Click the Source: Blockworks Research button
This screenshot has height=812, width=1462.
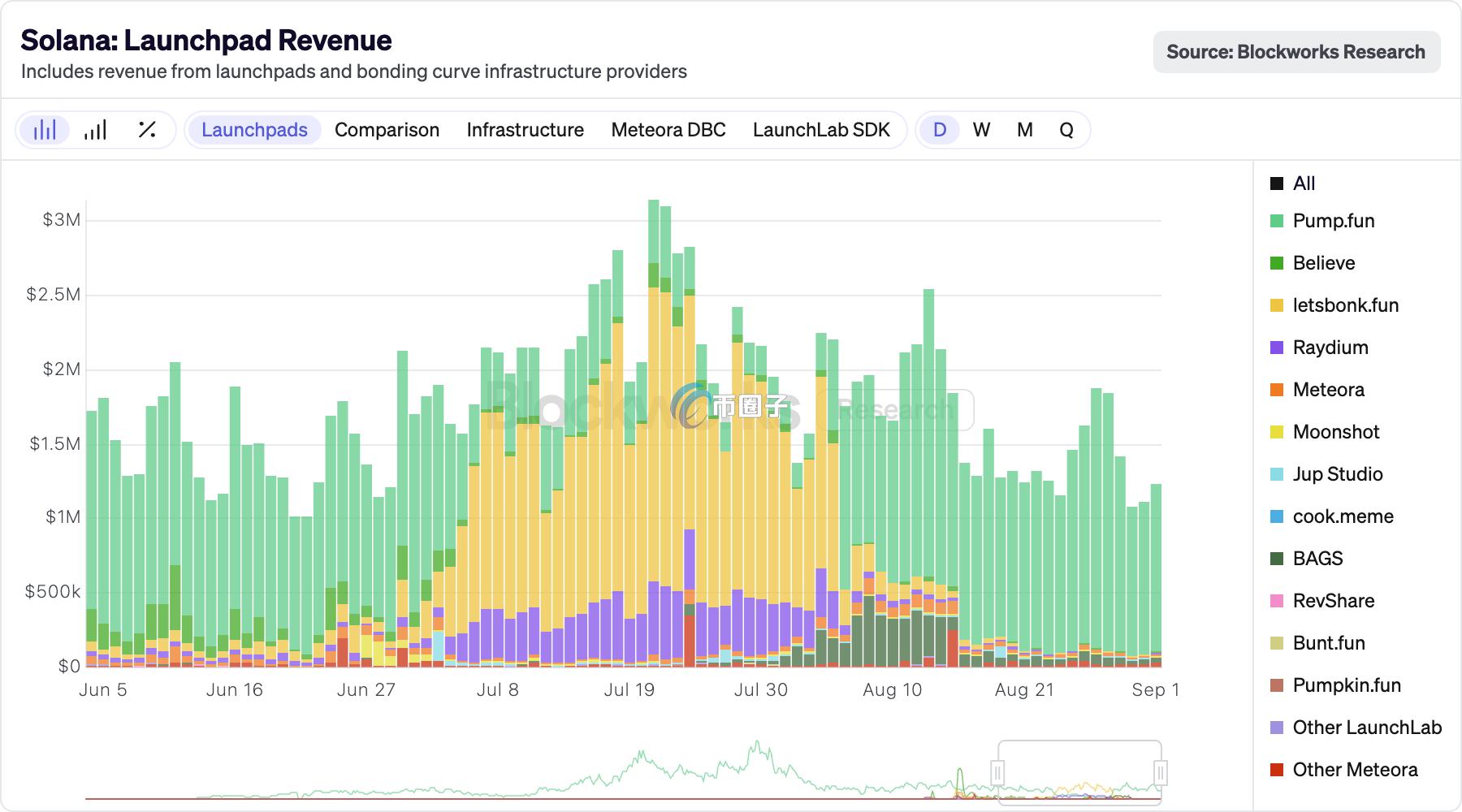(1295, 52)
